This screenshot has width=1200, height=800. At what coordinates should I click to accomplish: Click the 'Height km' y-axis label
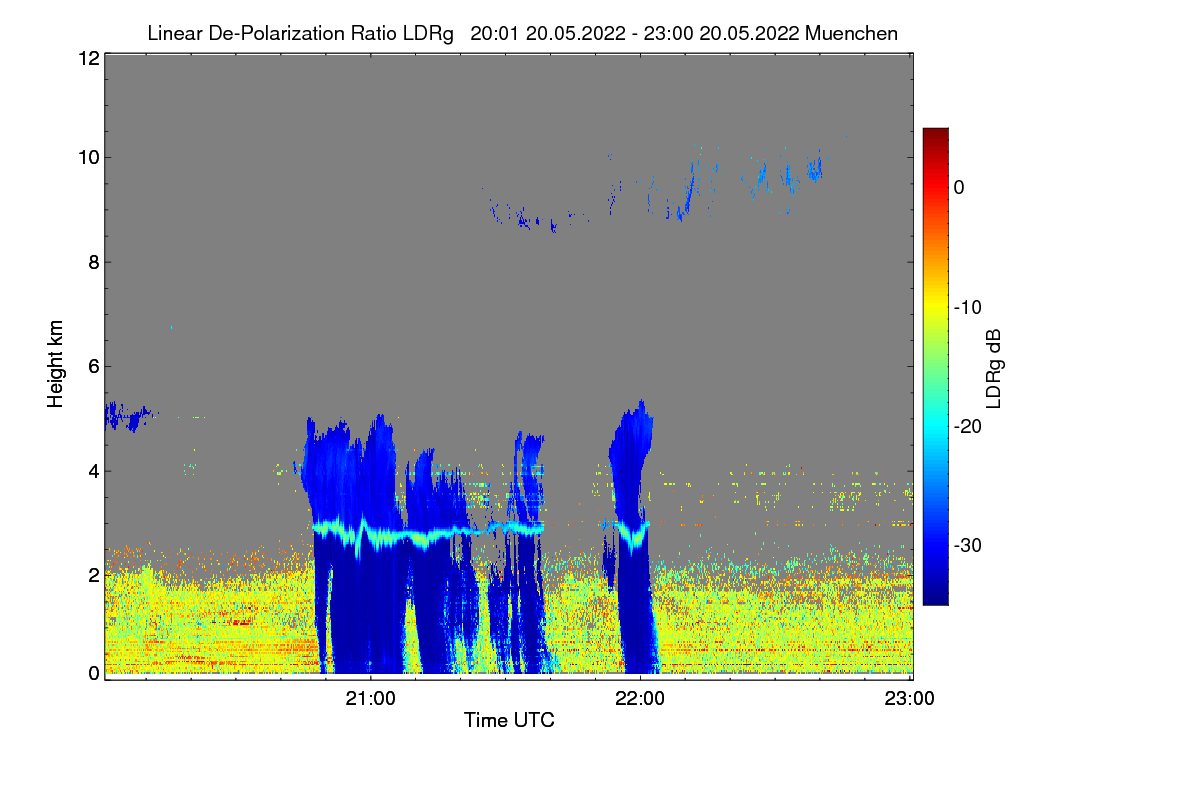coord(56,364)
